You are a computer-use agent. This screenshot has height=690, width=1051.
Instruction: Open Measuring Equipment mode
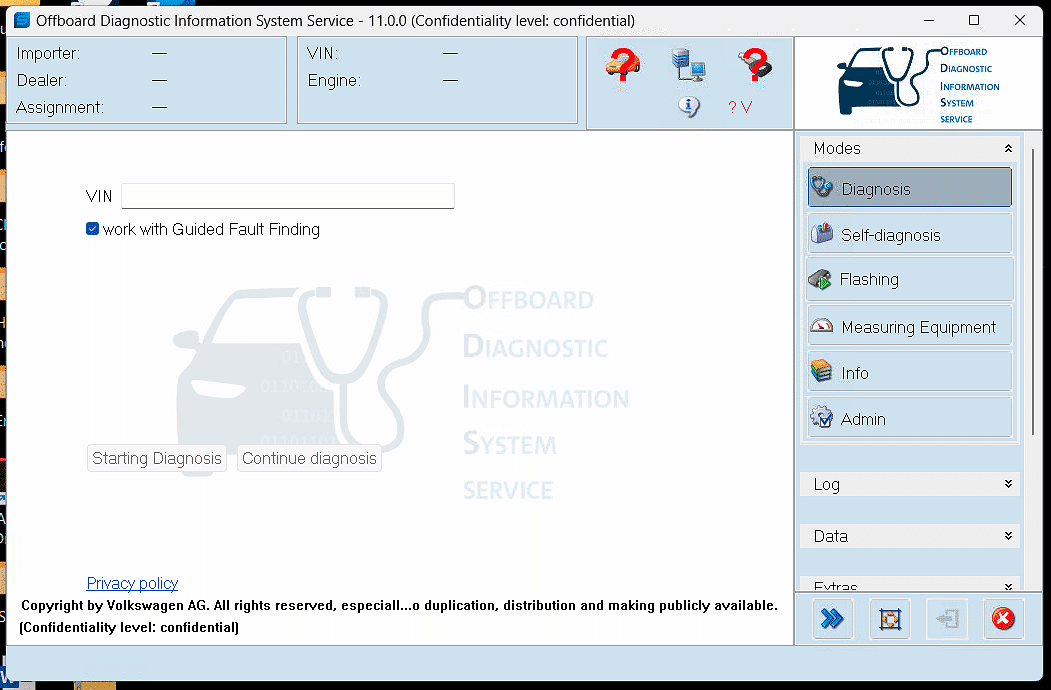822,325
